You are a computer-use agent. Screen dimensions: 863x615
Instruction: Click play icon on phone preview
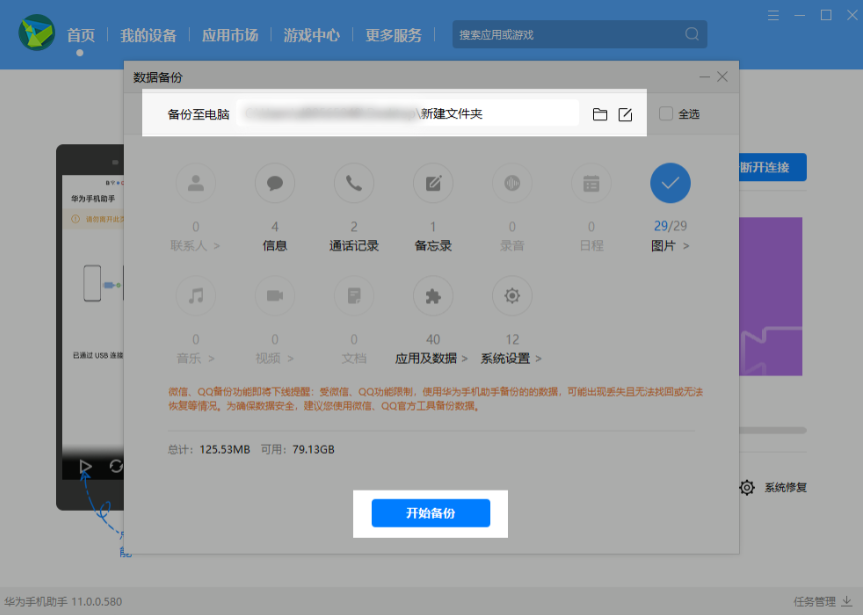pos(85,467)
